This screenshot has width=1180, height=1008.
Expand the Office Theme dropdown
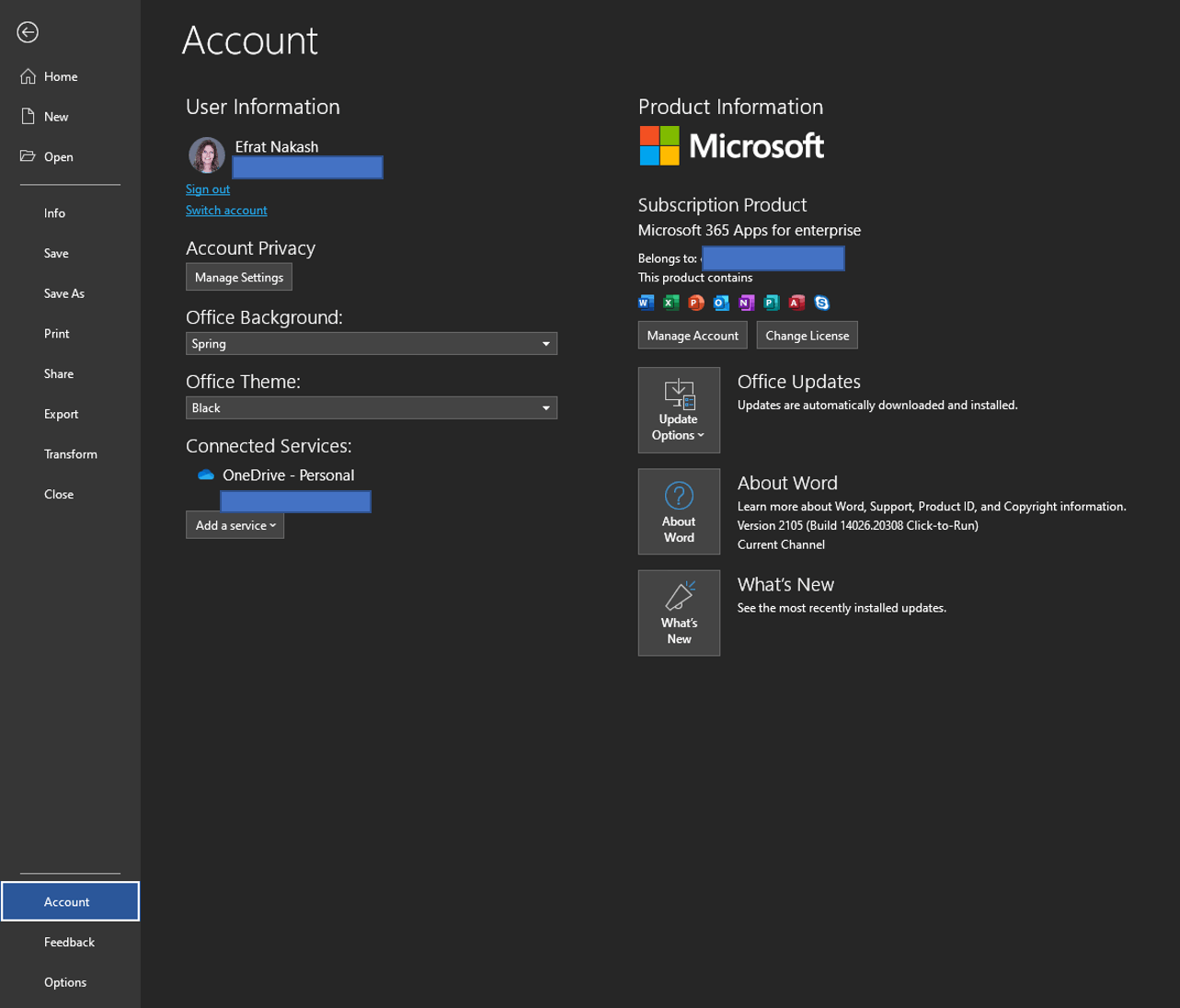point(371,407)
